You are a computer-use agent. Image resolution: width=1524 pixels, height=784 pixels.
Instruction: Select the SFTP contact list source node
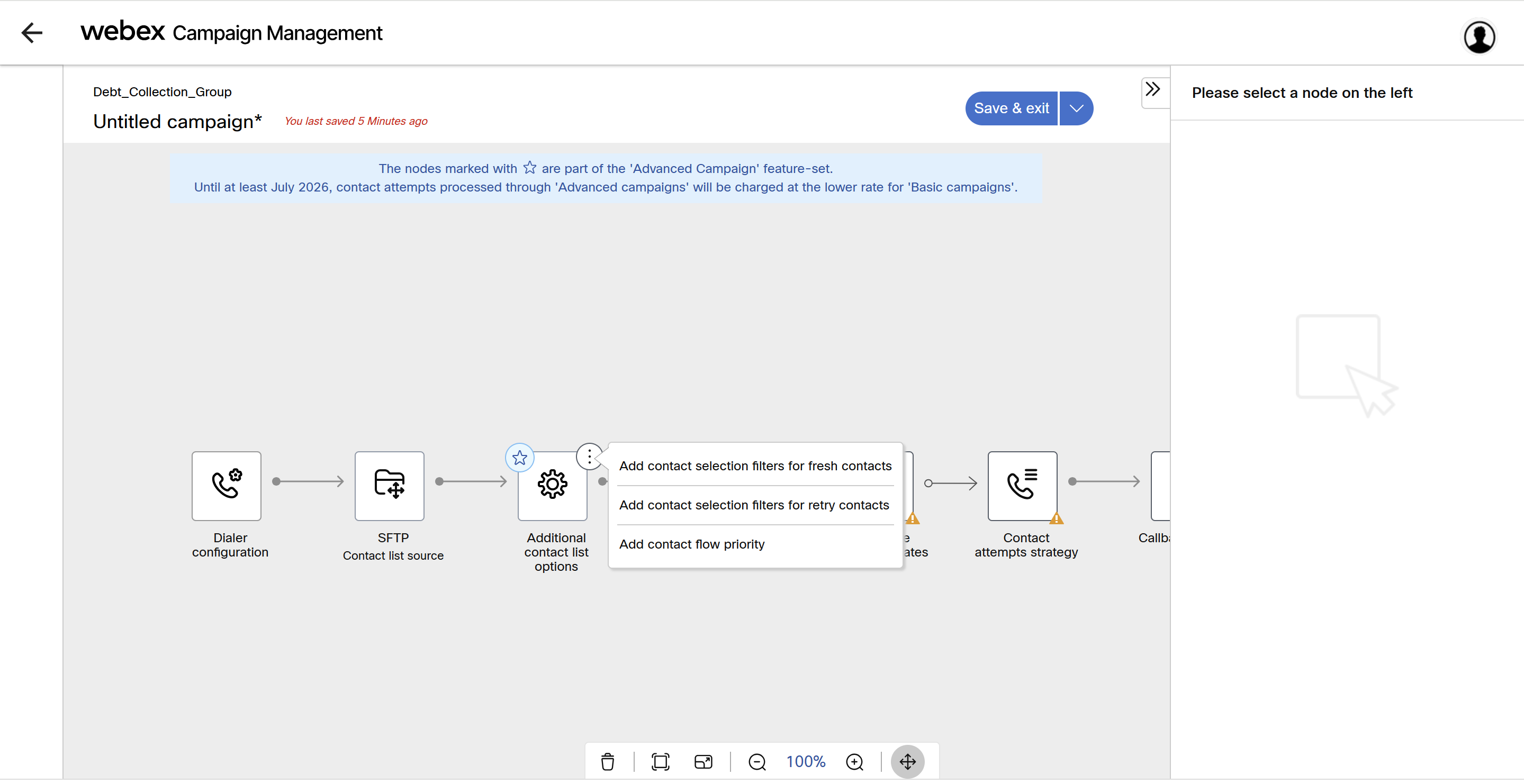(389, 486)
